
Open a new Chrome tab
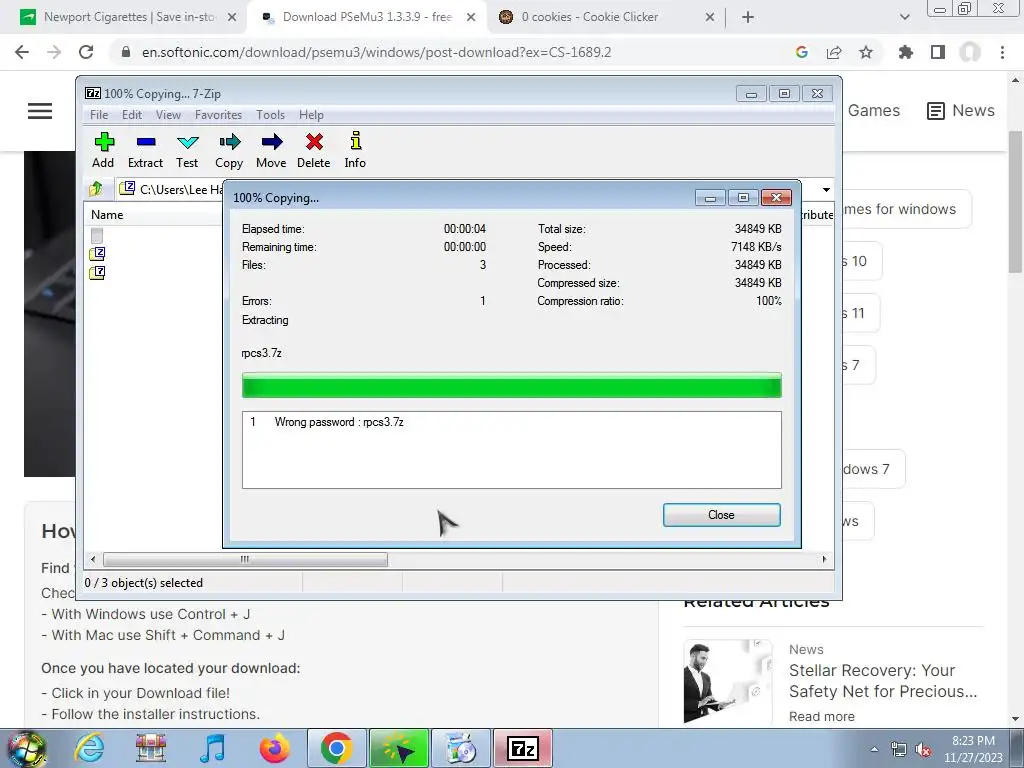[748, 18]
